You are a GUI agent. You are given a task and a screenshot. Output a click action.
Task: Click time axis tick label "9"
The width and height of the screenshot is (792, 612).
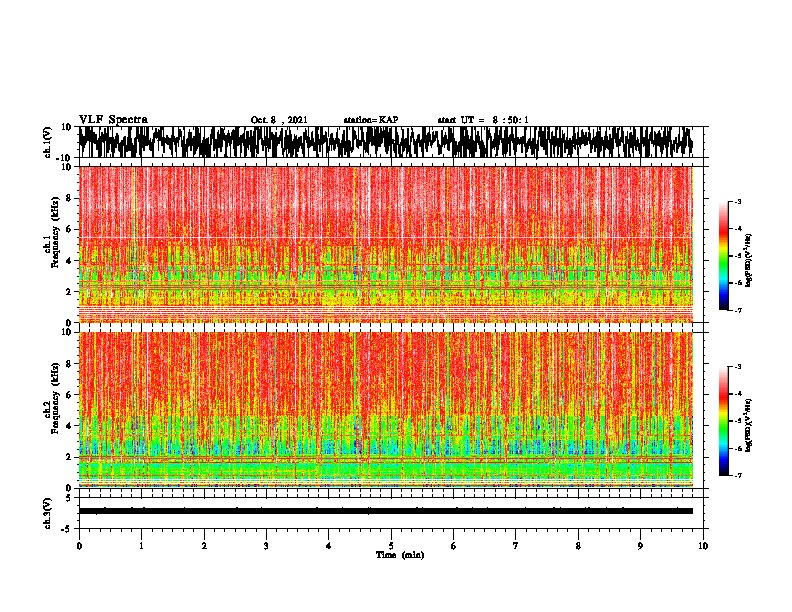coord(640,546)
